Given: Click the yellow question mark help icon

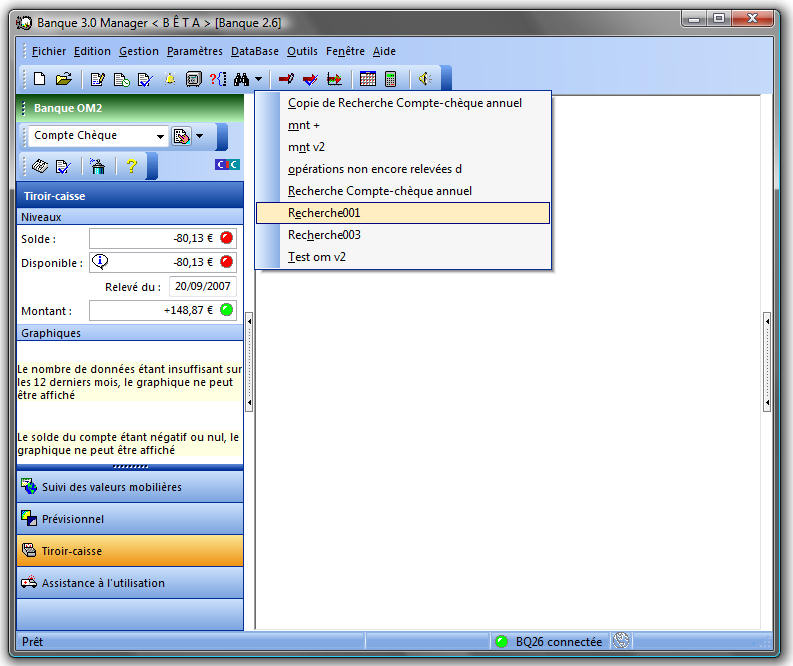Looking at the screenshot, I should (130, 166).
